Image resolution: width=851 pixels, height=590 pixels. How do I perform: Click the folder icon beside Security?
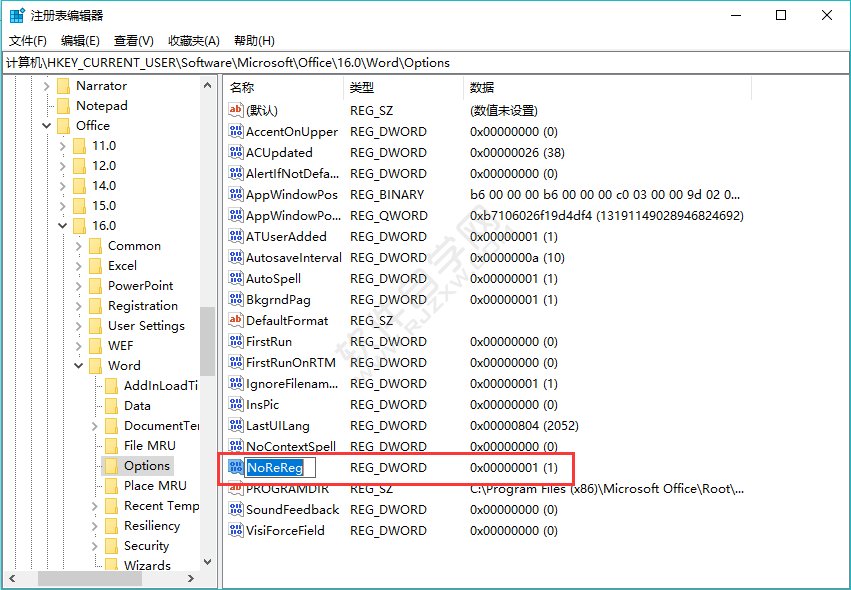pyautogui.click(x=110, y=545)
